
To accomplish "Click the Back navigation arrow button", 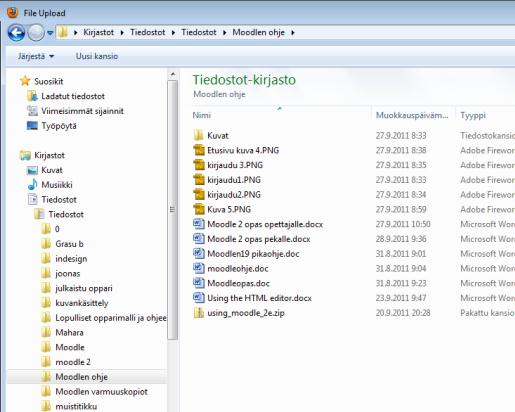I will 16,33.
